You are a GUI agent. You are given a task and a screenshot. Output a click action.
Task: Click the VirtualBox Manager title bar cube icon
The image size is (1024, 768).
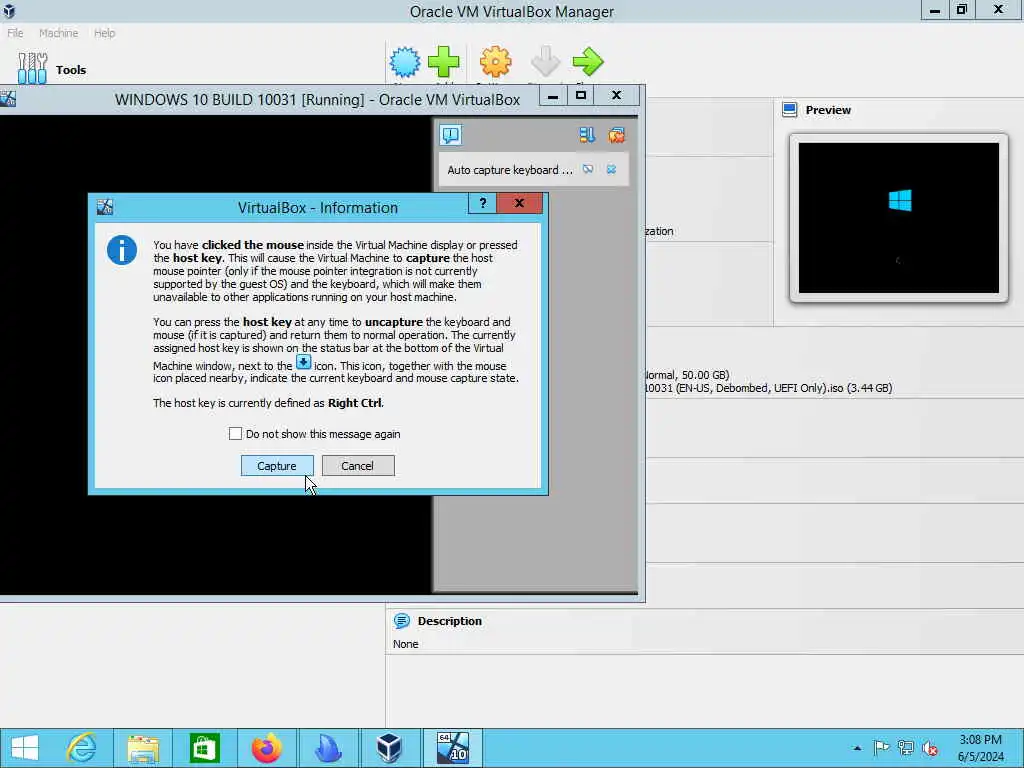9,10
